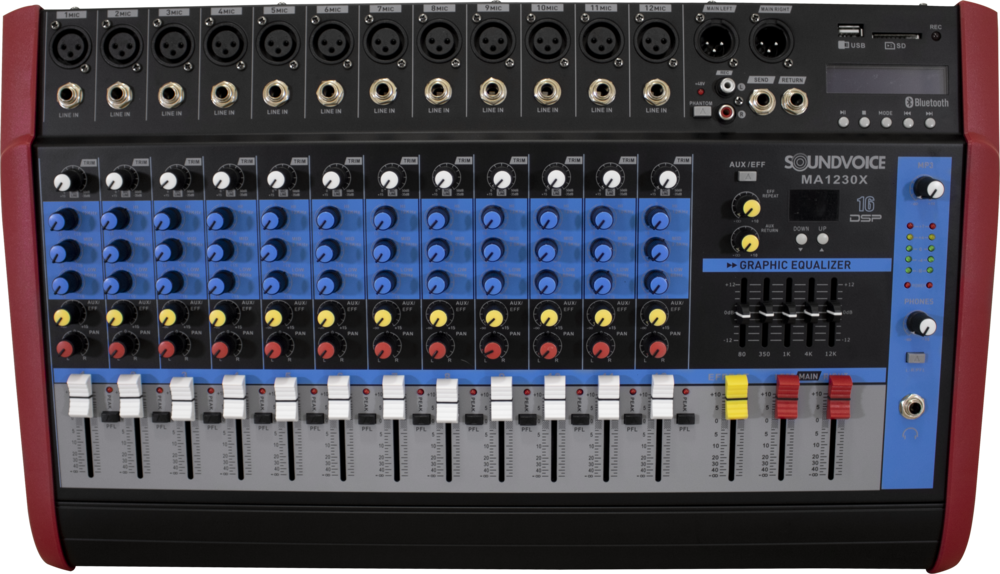Click the play/pause button of the MP3 player
The image size is (1000, 574).
844,121
